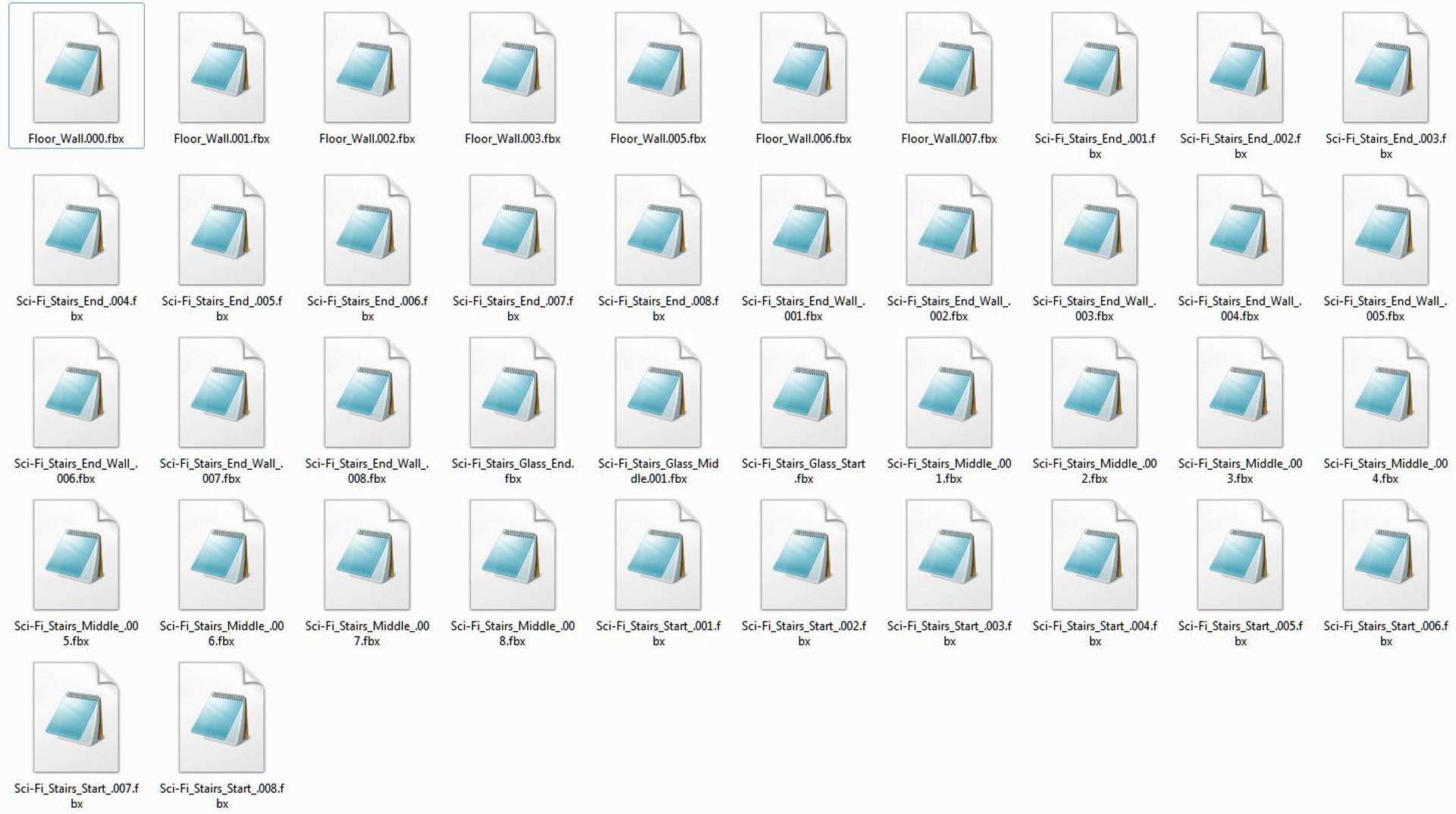Select the Sci-Fi_Stairs_Start_.002.fbx file icon

[804, 555]
